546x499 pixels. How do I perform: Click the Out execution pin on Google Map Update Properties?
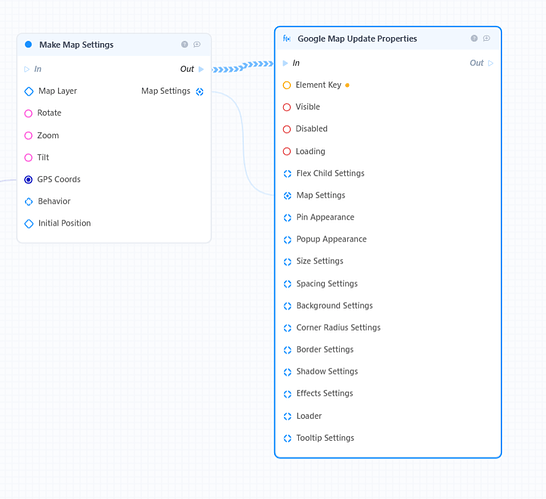click(x=491, y=63)
